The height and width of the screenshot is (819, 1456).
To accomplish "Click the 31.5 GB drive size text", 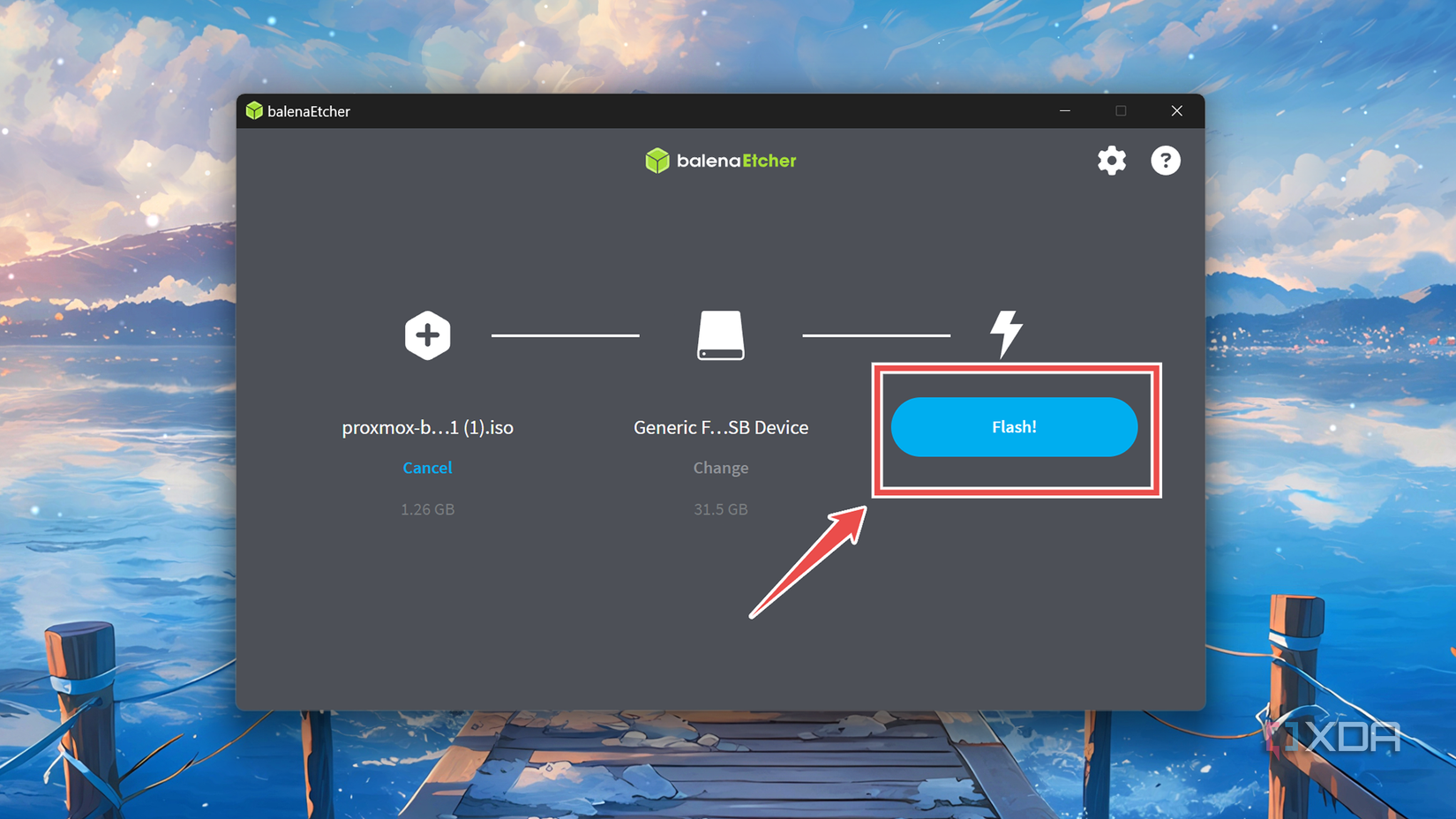I will 721,509.
